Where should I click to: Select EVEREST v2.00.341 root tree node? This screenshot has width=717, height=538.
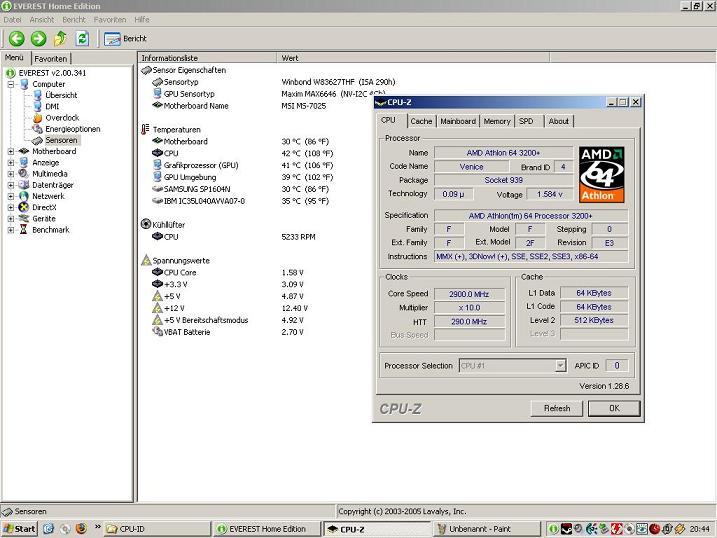(52, 73)
